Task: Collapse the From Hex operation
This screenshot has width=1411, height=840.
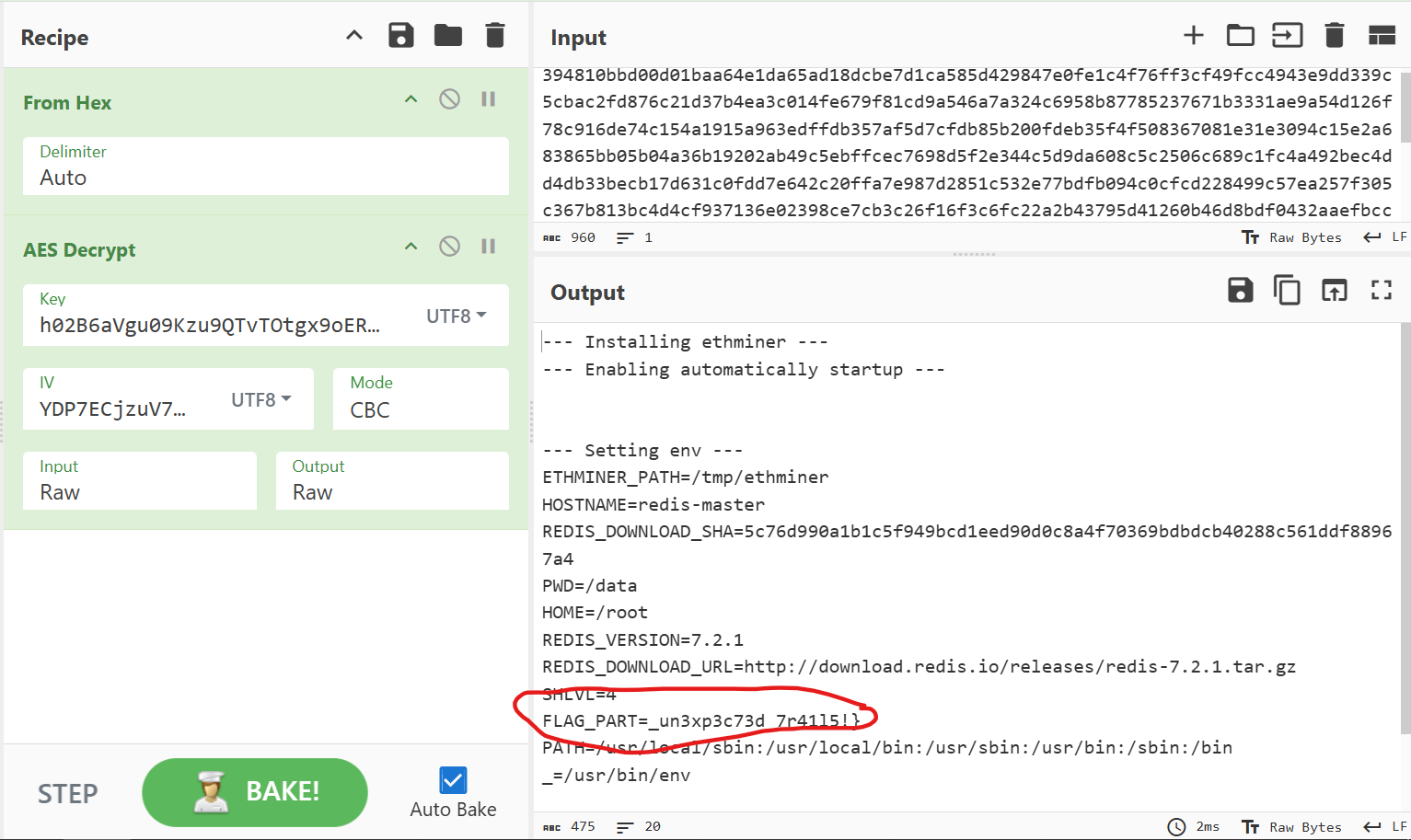Action: click(x=411, y=99)
